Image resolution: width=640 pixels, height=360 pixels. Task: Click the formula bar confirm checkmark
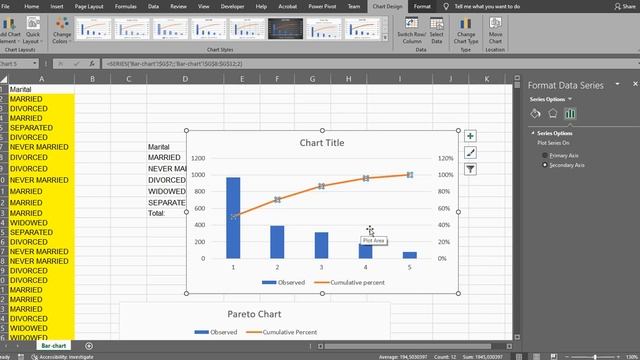(76, 64)
